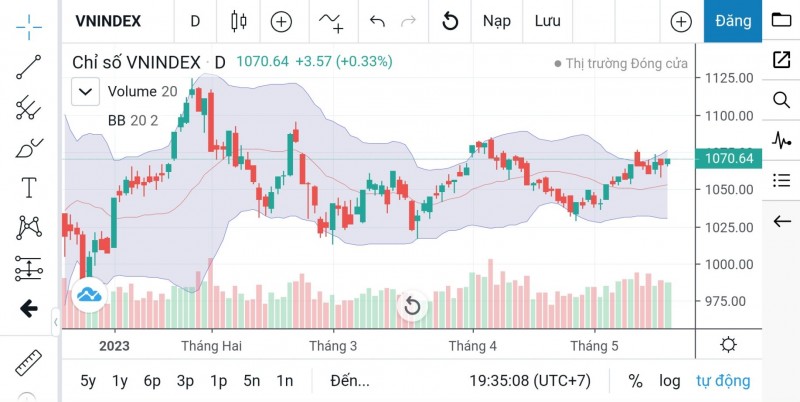The image size is (800, 402).
Task: Toggle log scale mode
Action: click(669, 380)
